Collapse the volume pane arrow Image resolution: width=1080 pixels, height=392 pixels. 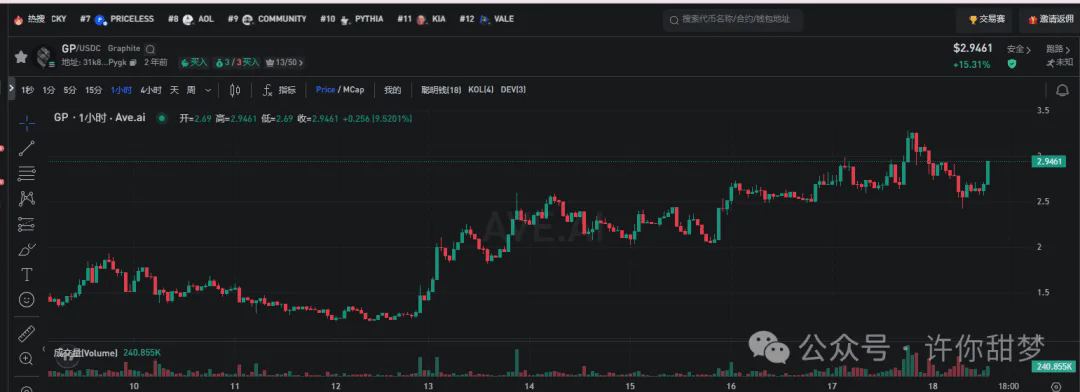45,350
